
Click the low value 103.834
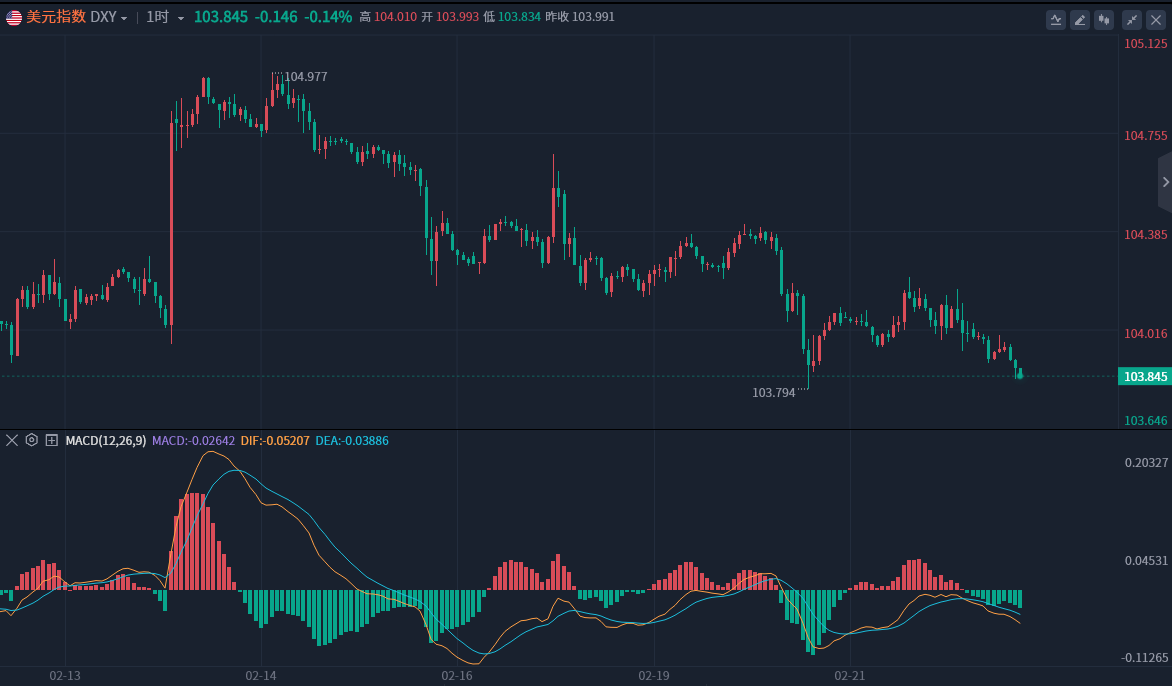[x=519, y=16]
